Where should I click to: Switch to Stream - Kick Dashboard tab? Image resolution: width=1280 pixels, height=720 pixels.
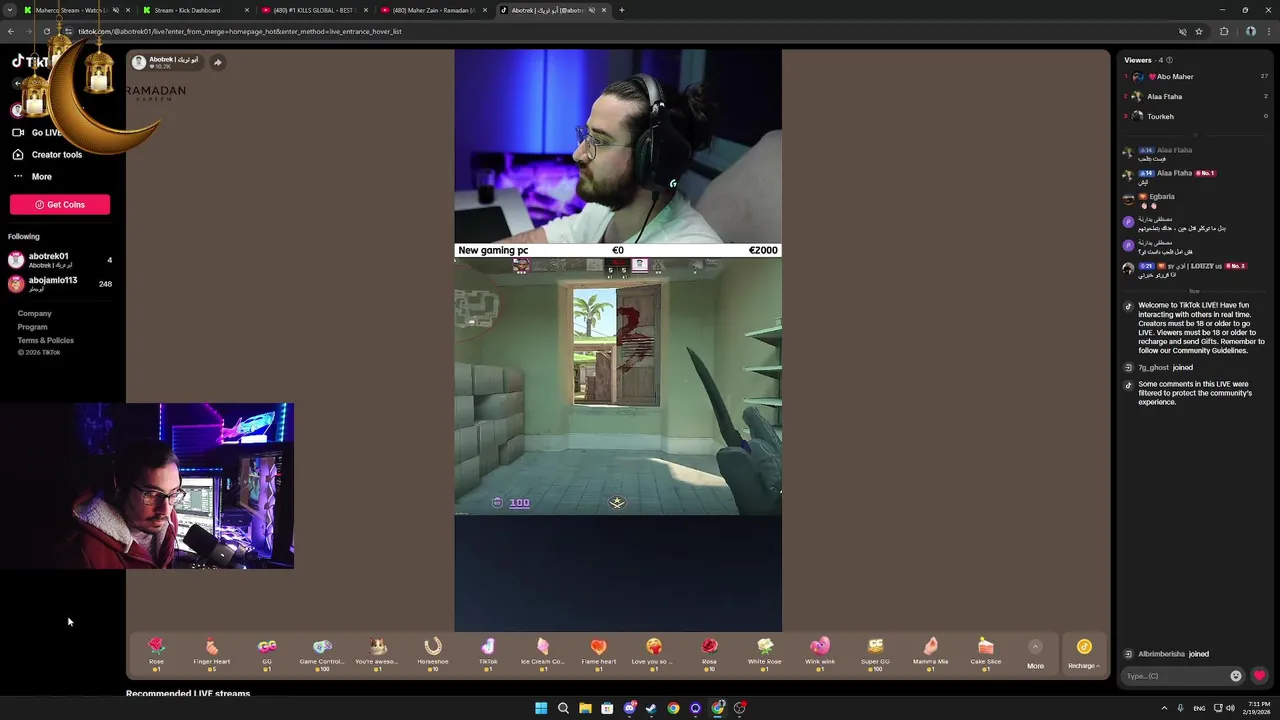pos(194,10)
